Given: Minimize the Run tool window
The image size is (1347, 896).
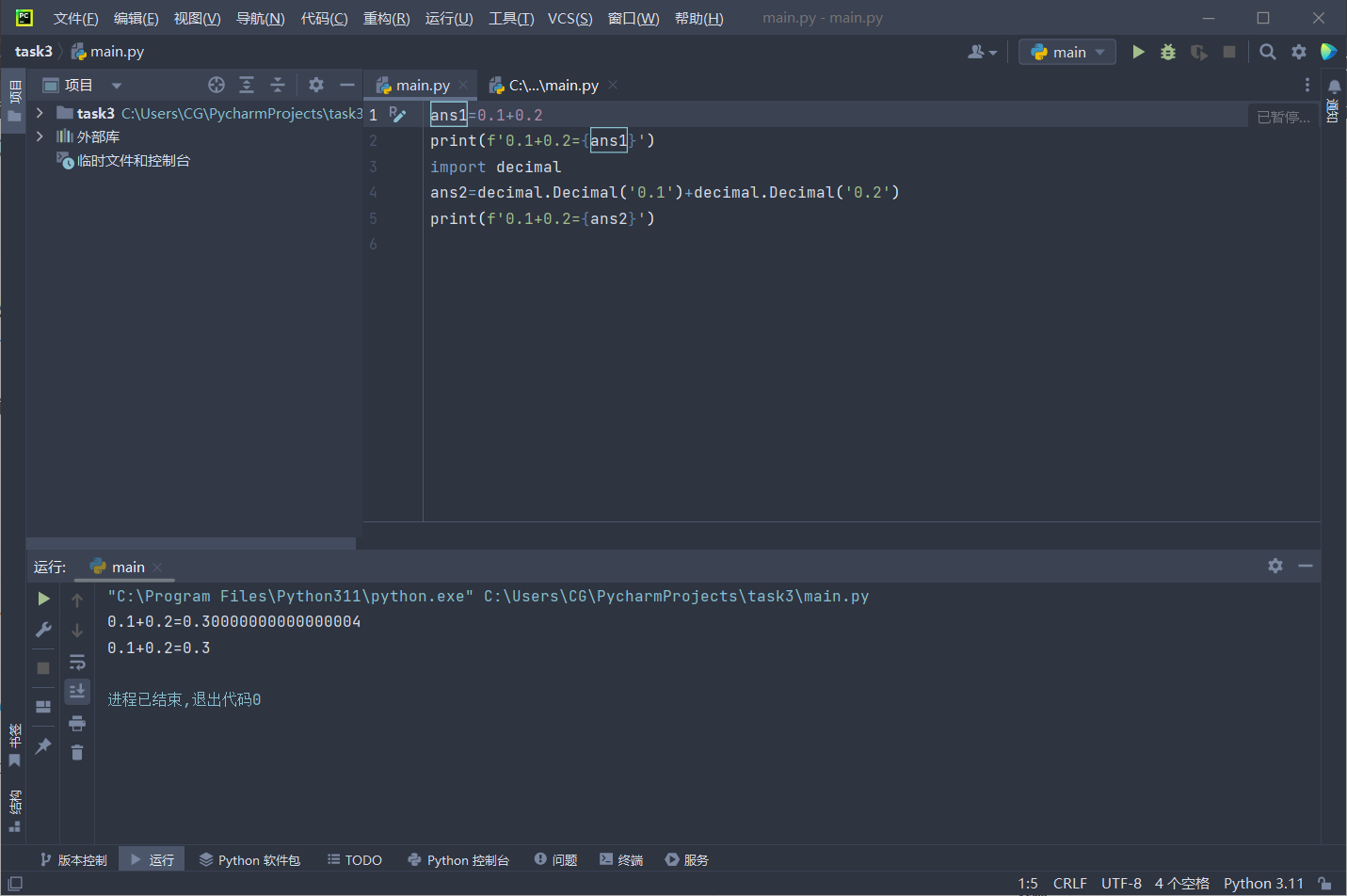Looking at the screenshot, I should (1306, 566).
